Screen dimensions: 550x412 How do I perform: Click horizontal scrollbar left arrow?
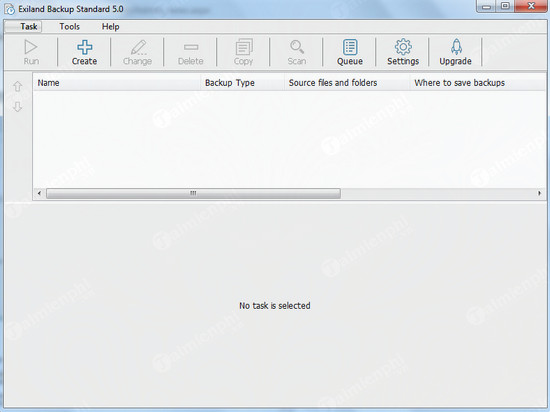tap(39, 193)
